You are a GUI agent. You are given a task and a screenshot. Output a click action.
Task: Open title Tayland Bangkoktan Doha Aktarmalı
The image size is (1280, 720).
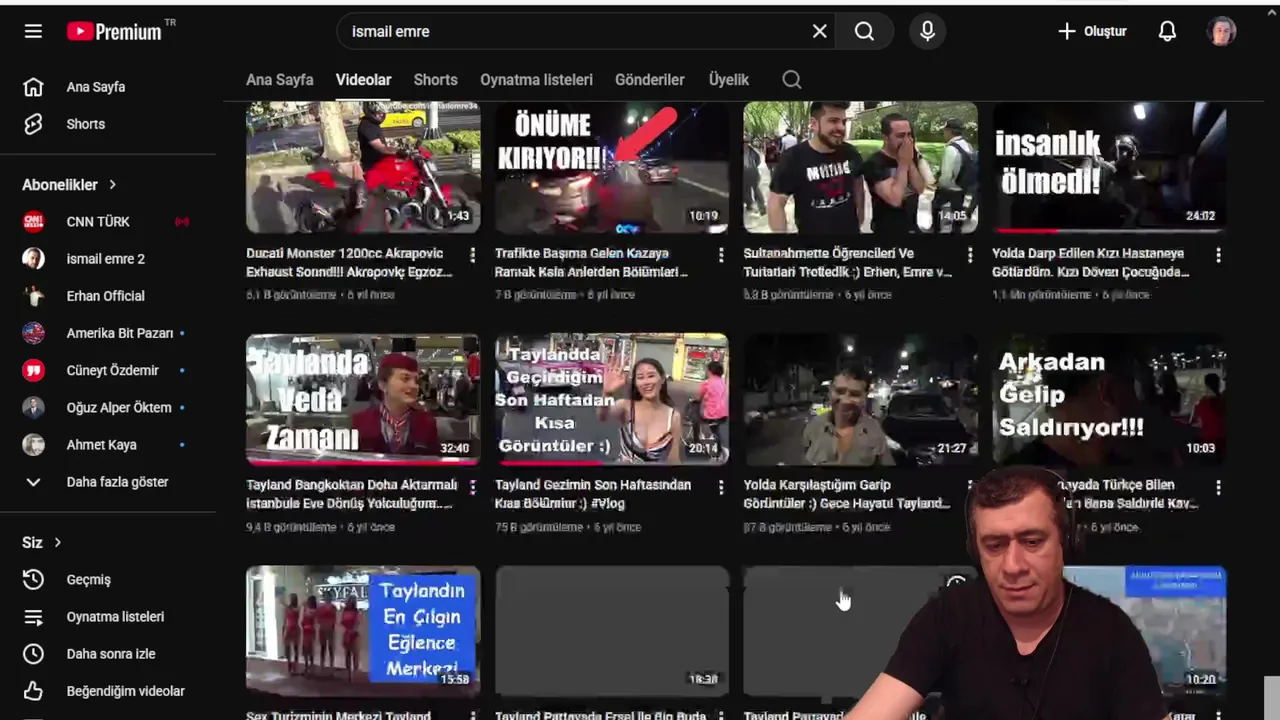coord(352,494)
